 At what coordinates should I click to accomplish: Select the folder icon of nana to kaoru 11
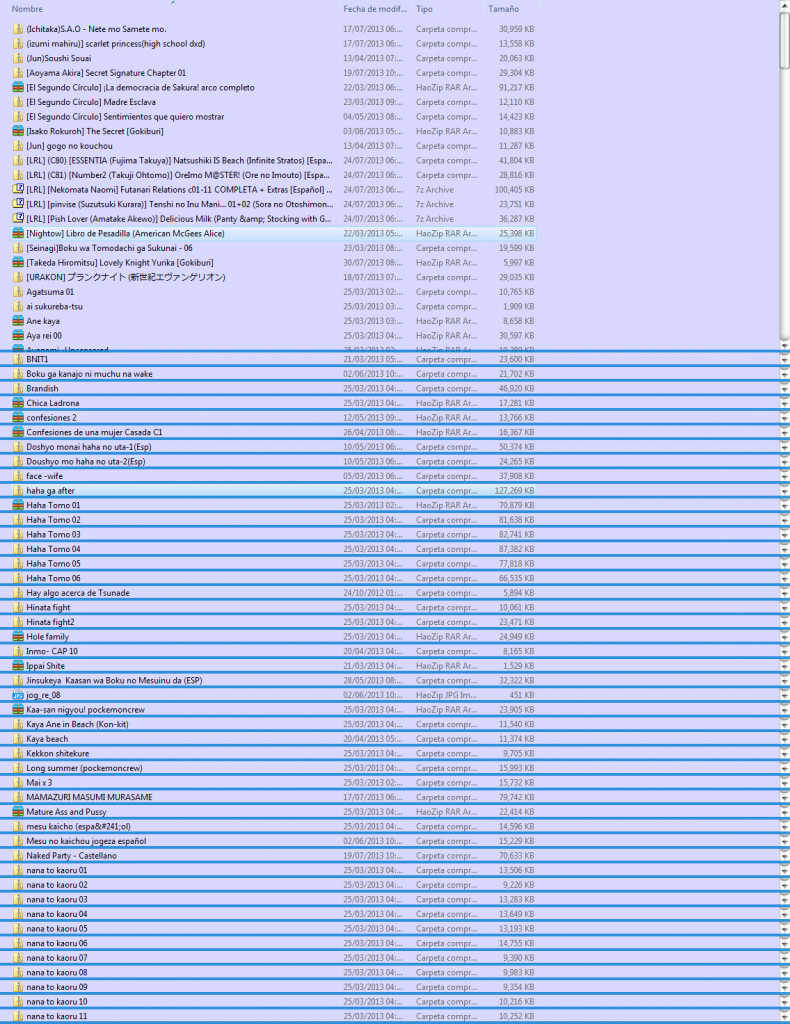pos(18,1016)
